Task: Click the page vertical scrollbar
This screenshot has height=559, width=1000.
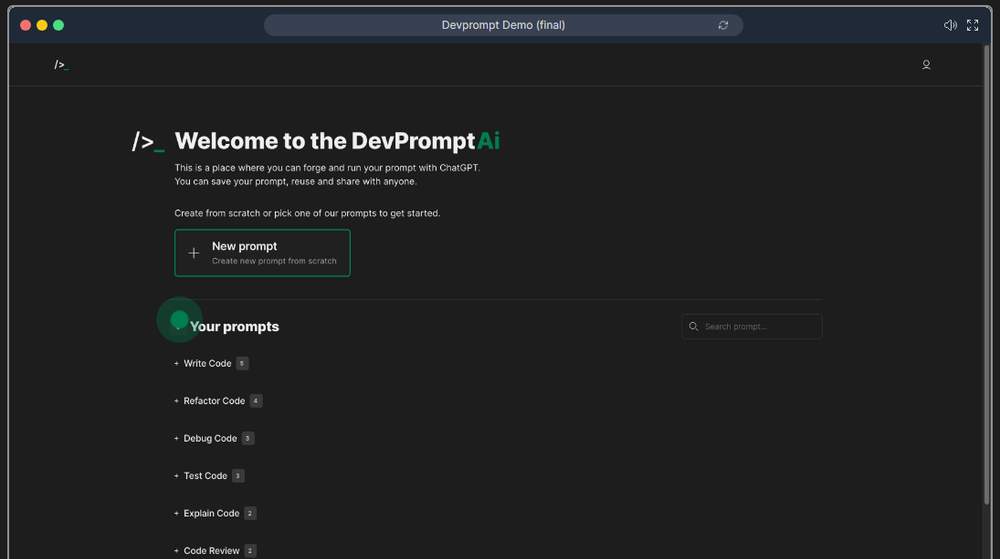Action: point(987,274)
